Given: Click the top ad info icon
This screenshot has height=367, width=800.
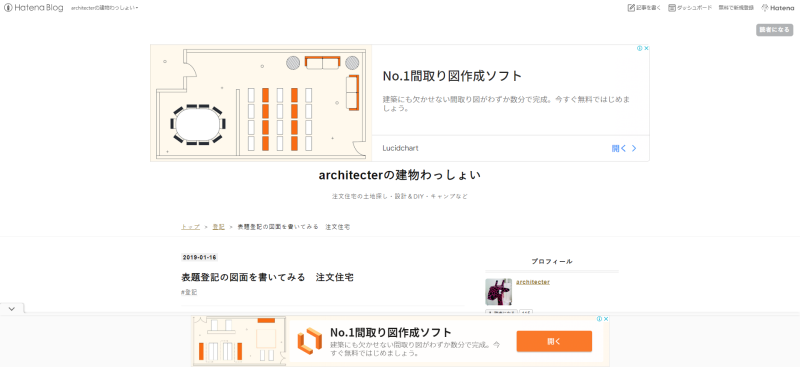Looking at the screenshot, I should coord(639,48).
